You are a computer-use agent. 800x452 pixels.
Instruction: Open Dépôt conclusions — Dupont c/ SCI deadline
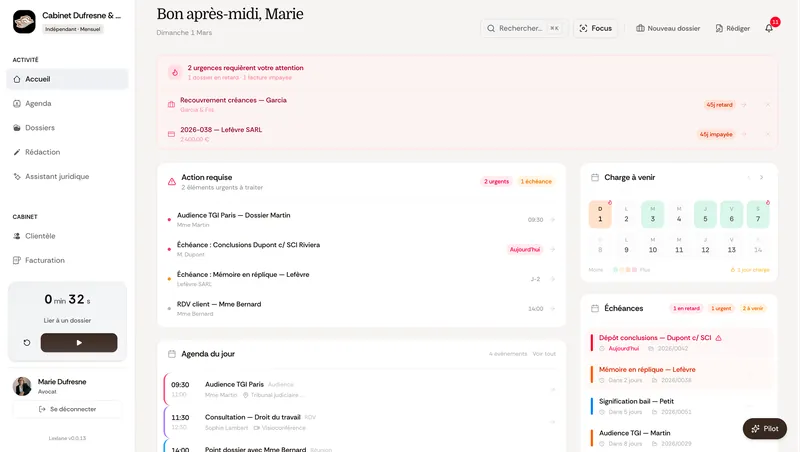click(x=680, y=343)
